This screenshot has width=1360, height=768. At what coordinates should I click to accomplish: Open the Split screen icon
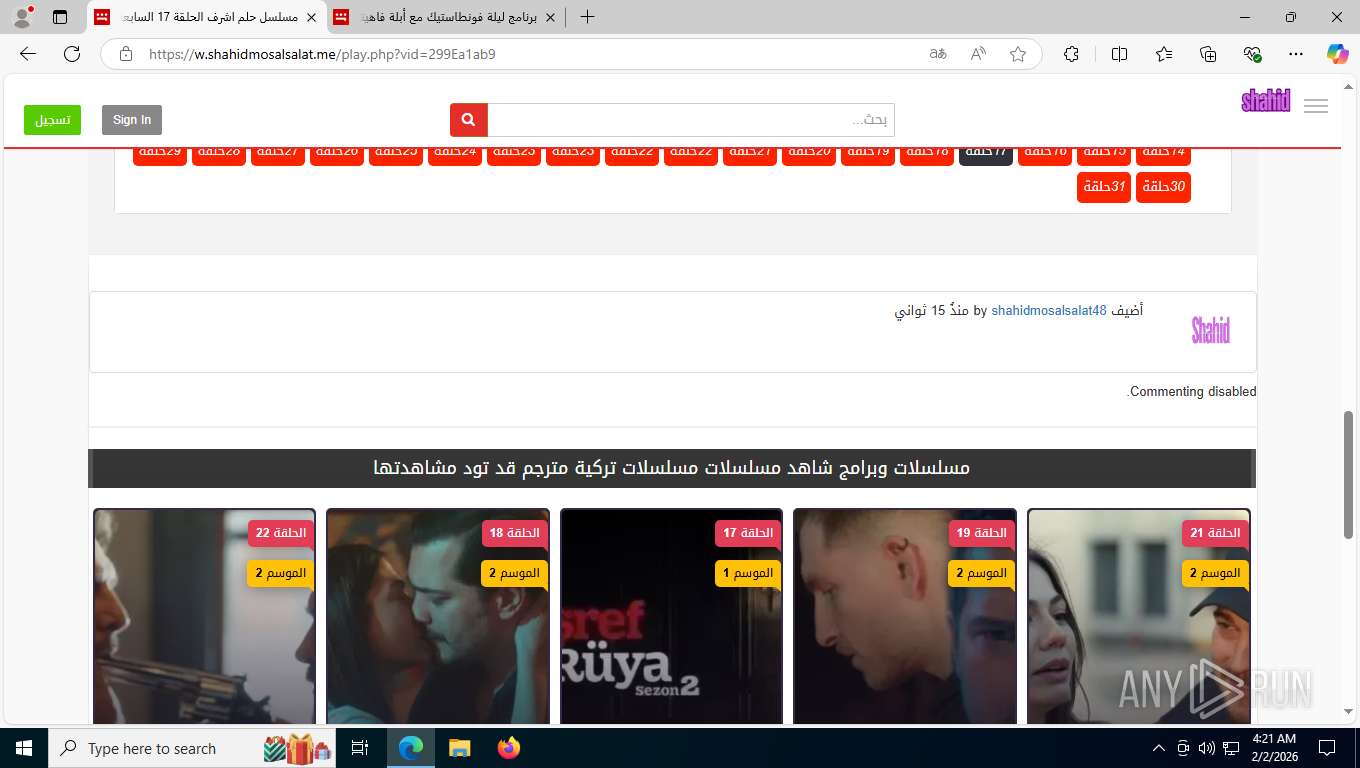click(1119, 54)
